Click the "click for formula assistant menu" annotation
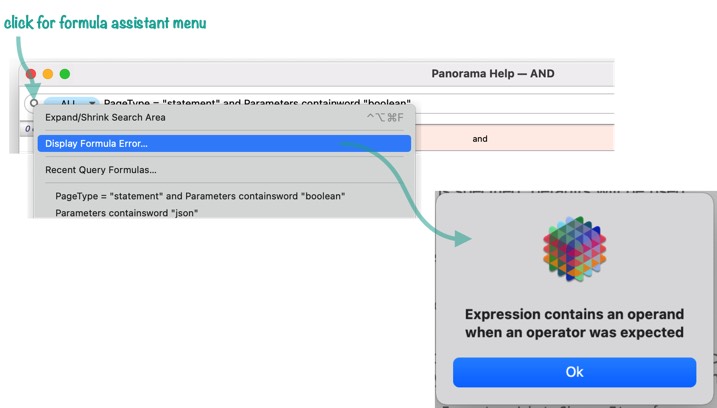This screenshot has height=408, width=717. pyautogui.click(x=105, y=23)
